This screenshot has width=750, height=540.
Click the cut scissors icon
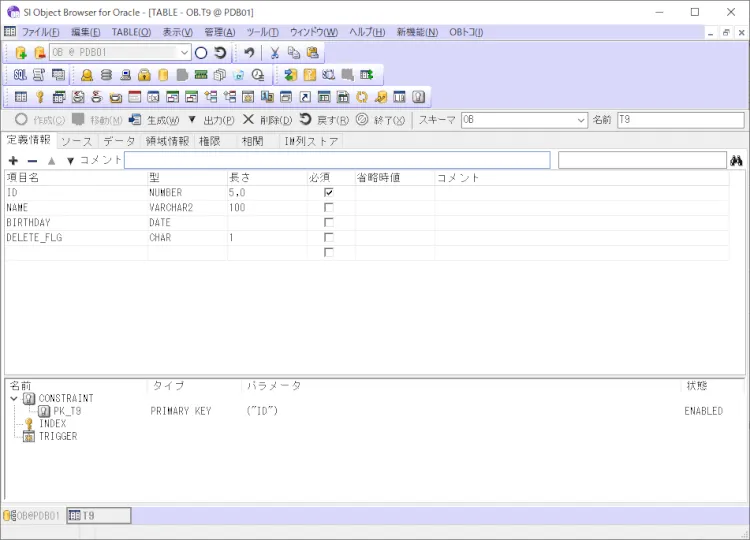pyautogui.click(x=275, y=53)
